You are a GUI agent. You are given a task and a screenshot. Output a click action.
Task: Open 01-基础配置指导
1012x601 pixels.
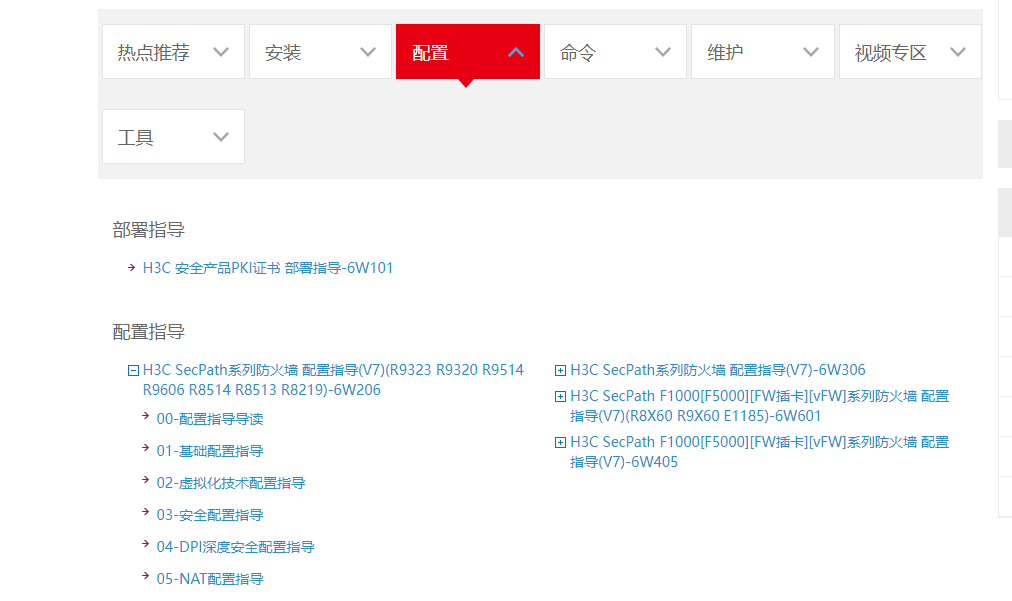tap(210, 451)
